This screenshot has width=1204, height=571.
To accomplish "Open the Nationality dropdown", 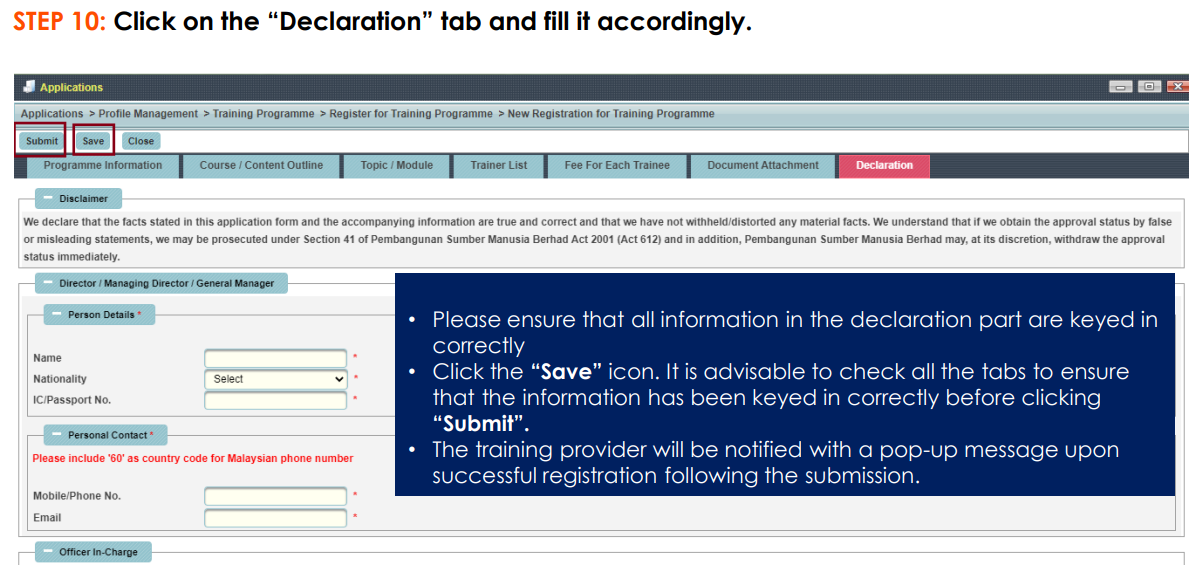I will point(276,379).
